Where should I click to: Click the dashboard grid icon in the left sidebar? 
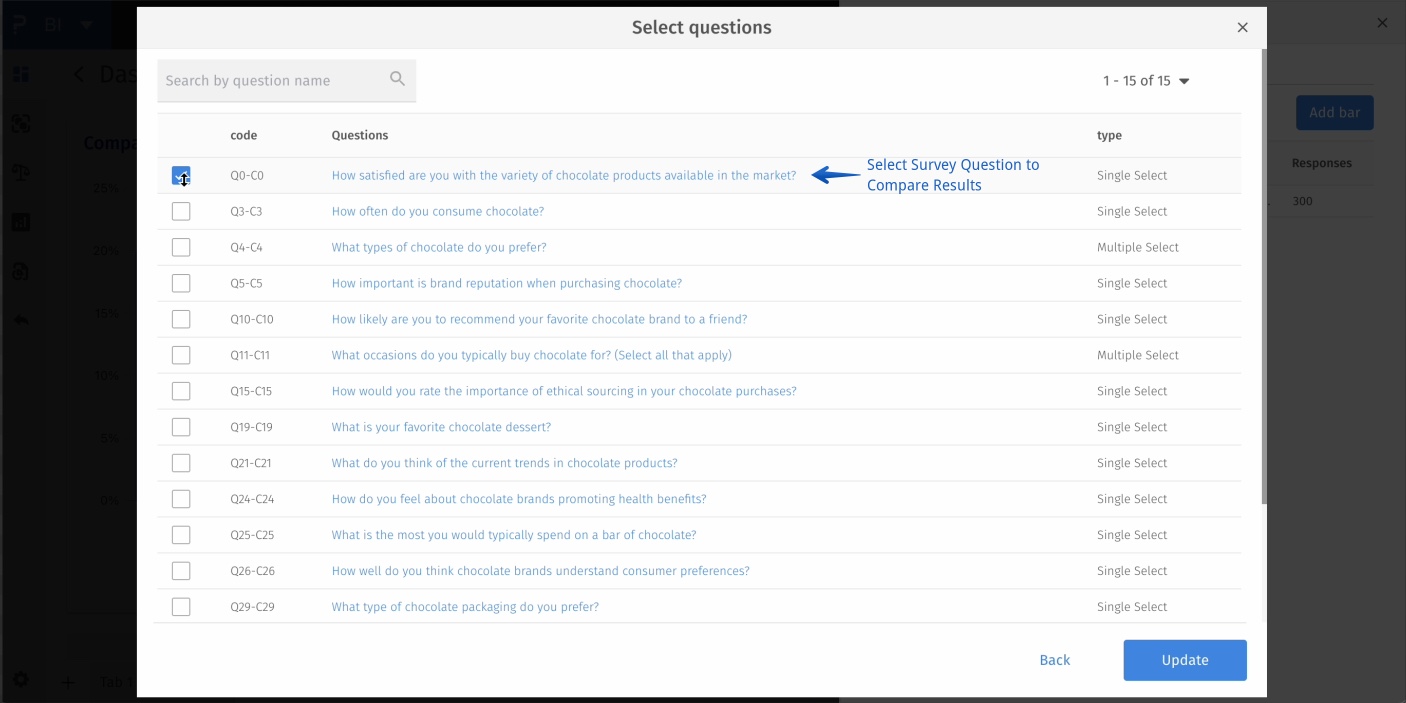tap(21, 73)
